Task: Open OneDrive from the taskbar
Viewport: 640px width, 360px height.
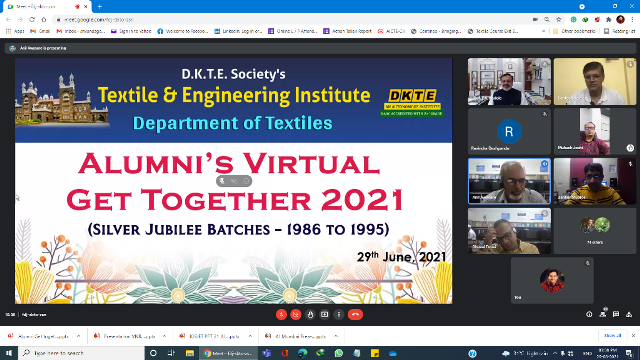Action: point(393,353)
